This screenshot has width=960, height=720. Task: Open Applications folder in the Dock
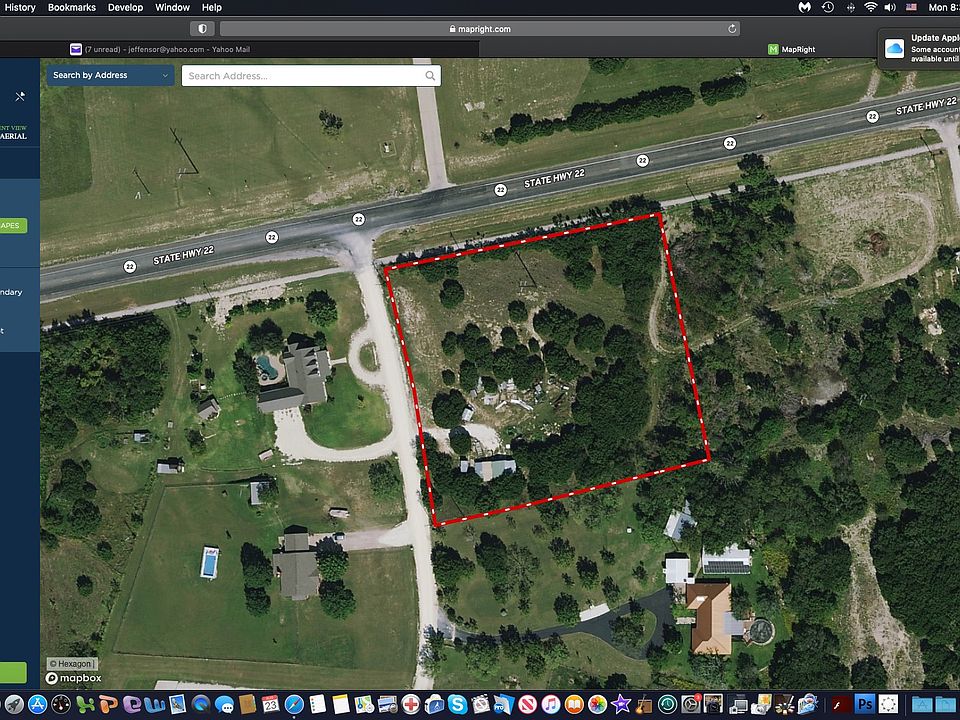(x=921, y=705)
